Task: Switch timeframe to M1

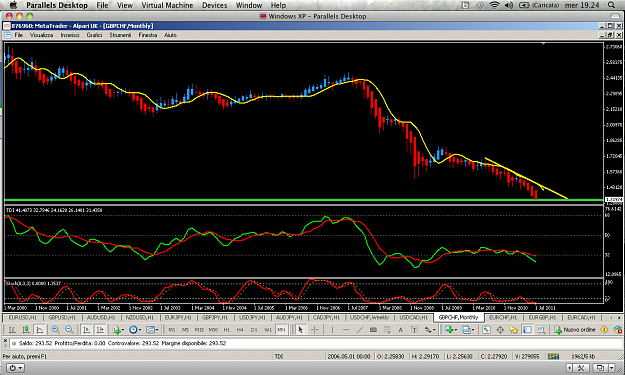Action: tap(172, 330)
